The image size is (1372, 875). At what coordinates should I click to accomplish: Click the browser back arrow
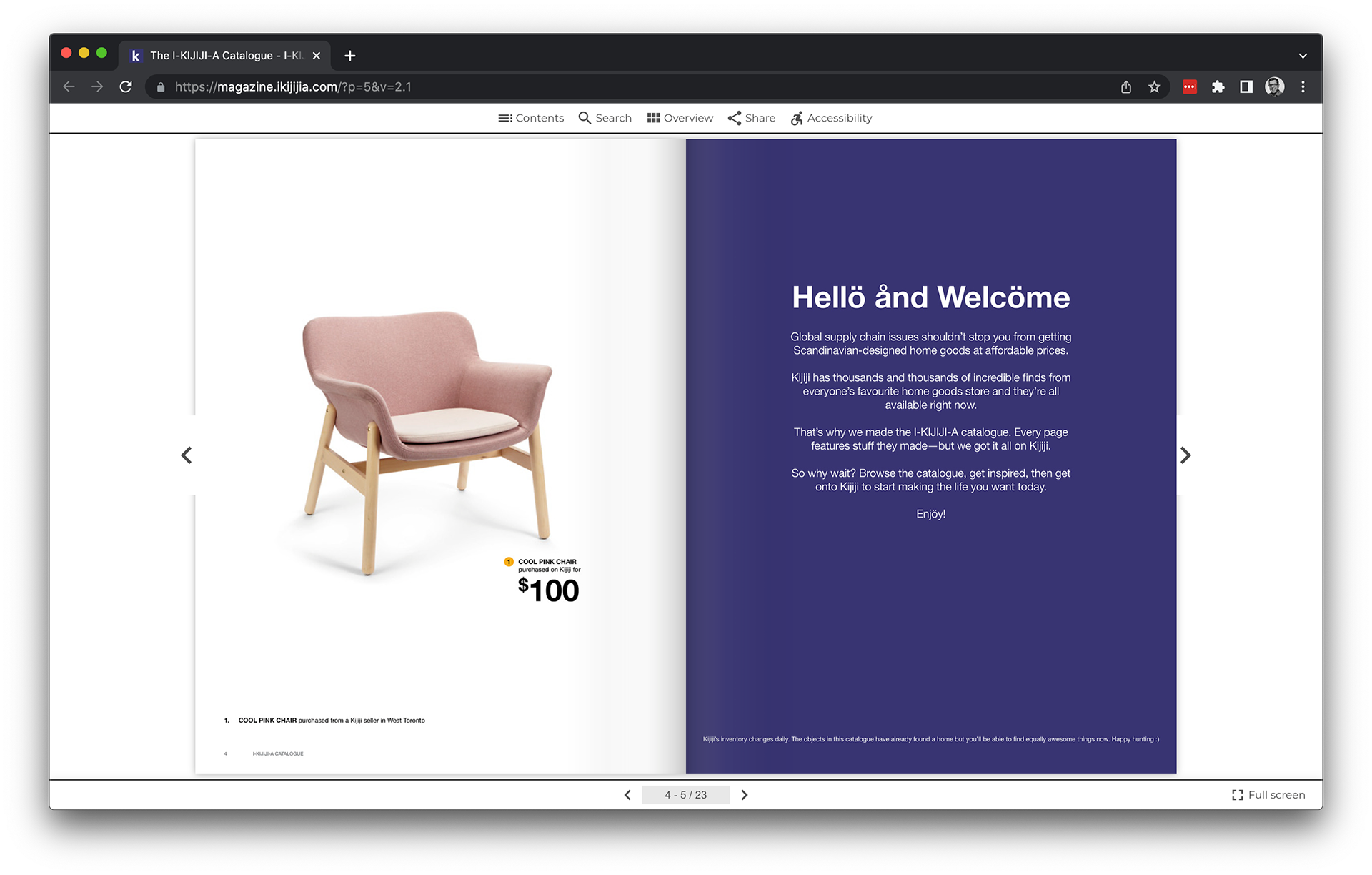69,87
